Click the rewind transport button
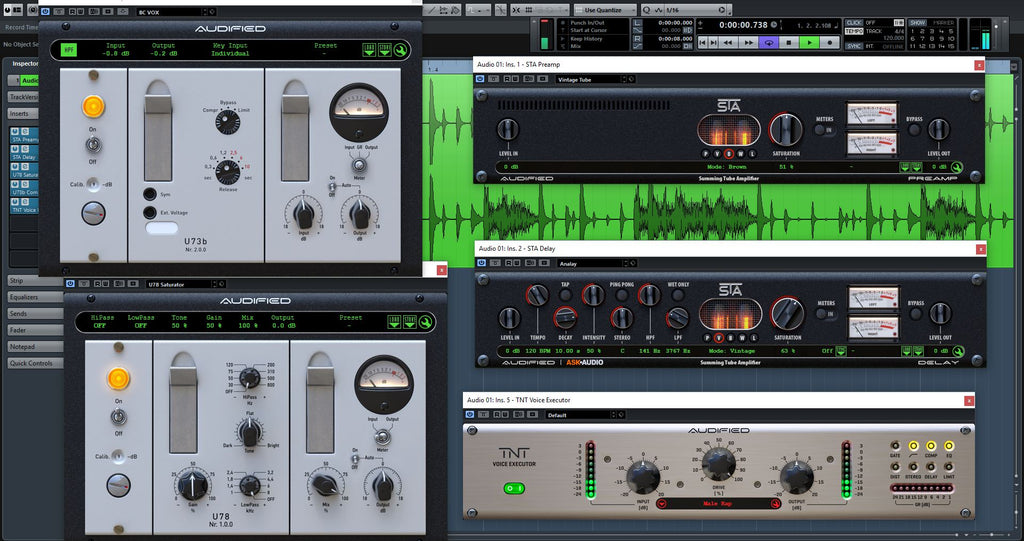This screenshot has height=541, width=1024. [728, 42]
